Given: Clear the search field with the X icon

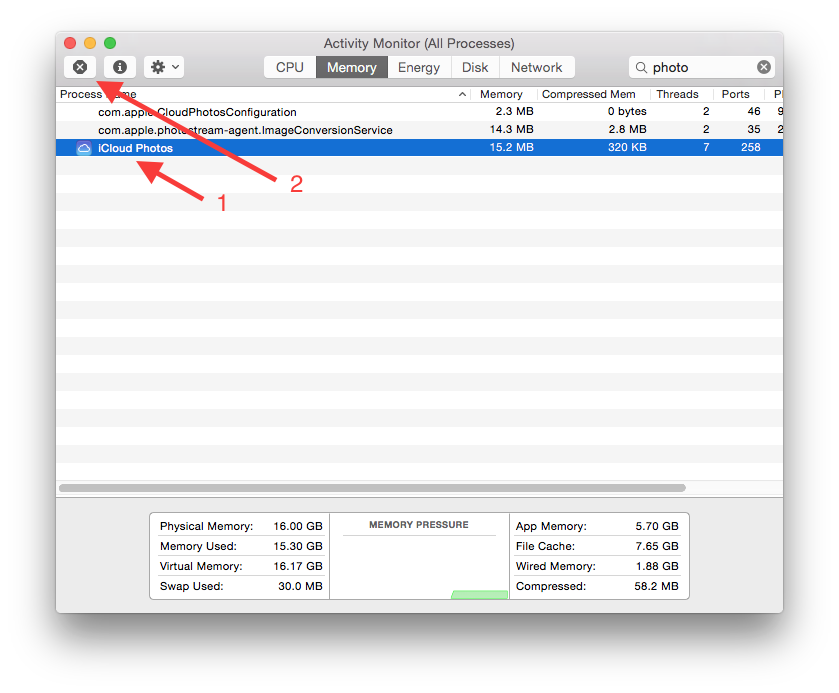Looking at the screenshot, I should pyautogui.click(x=764, y=67).
